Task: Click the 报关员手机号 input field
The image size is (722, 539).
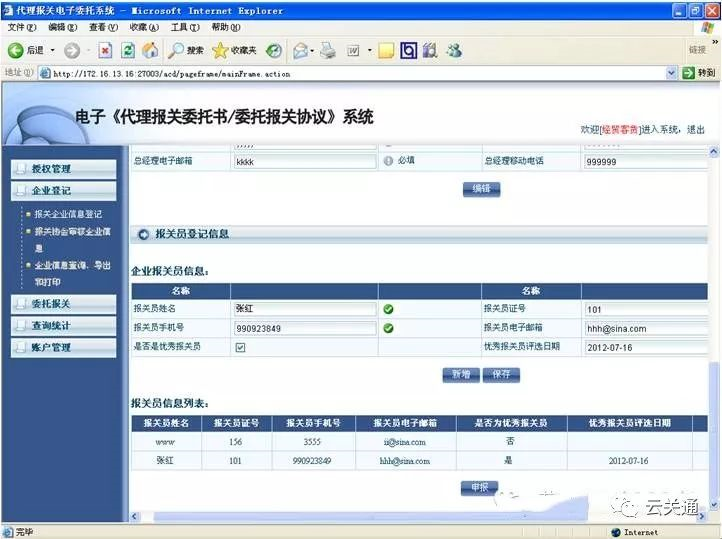Action: tap(305, 328)
